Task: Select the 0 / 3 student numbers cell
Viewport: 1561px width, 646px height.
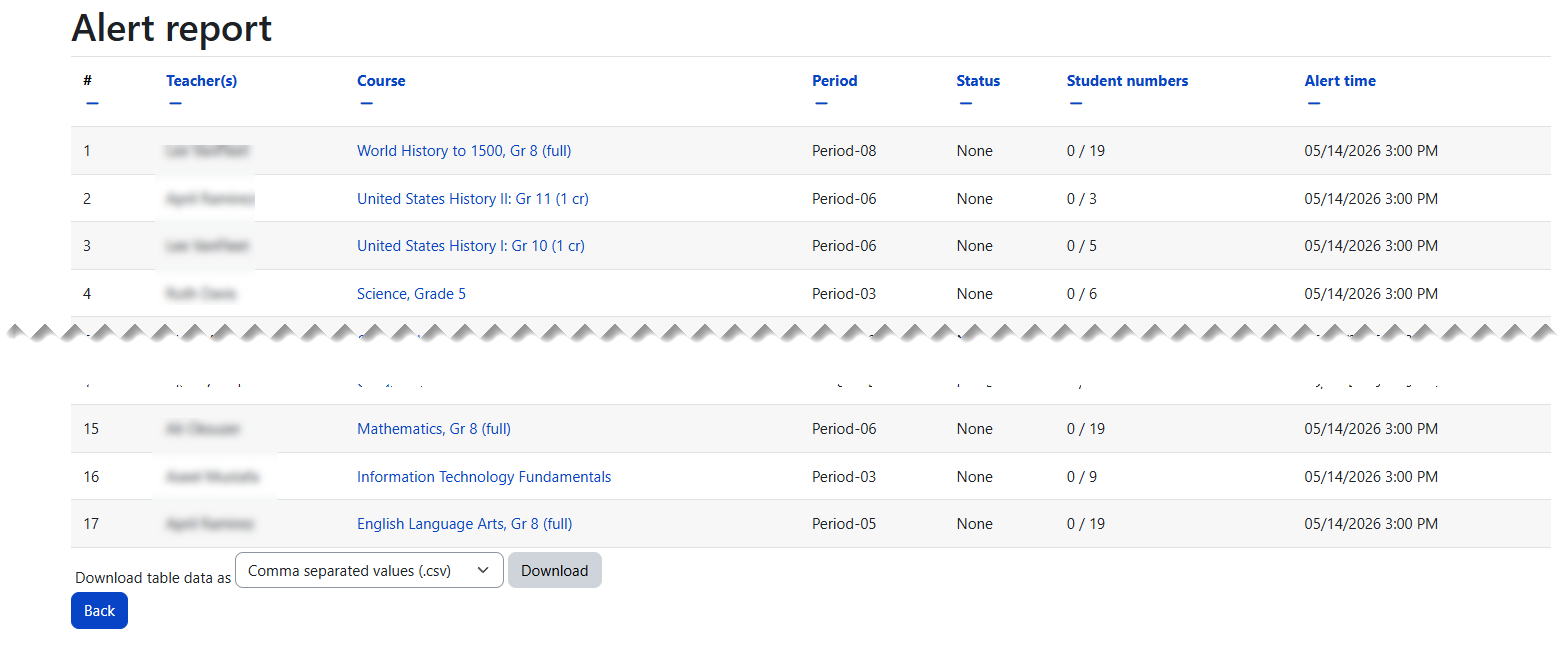Action: [1082, 199]
